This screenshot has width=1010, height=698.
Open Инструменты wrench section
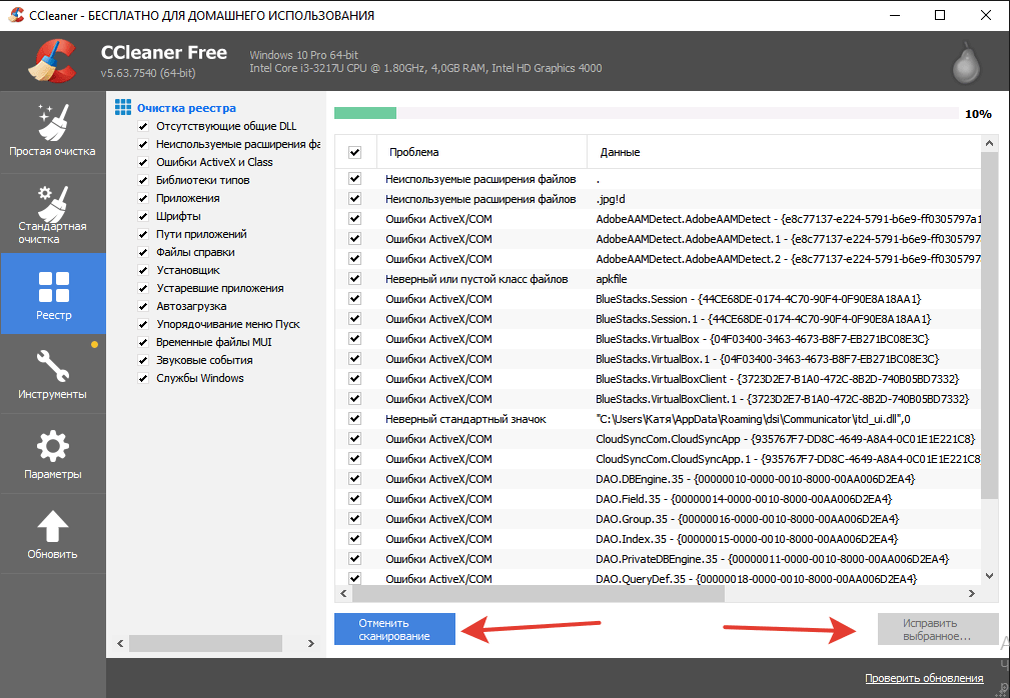click(x=52, y=374)
